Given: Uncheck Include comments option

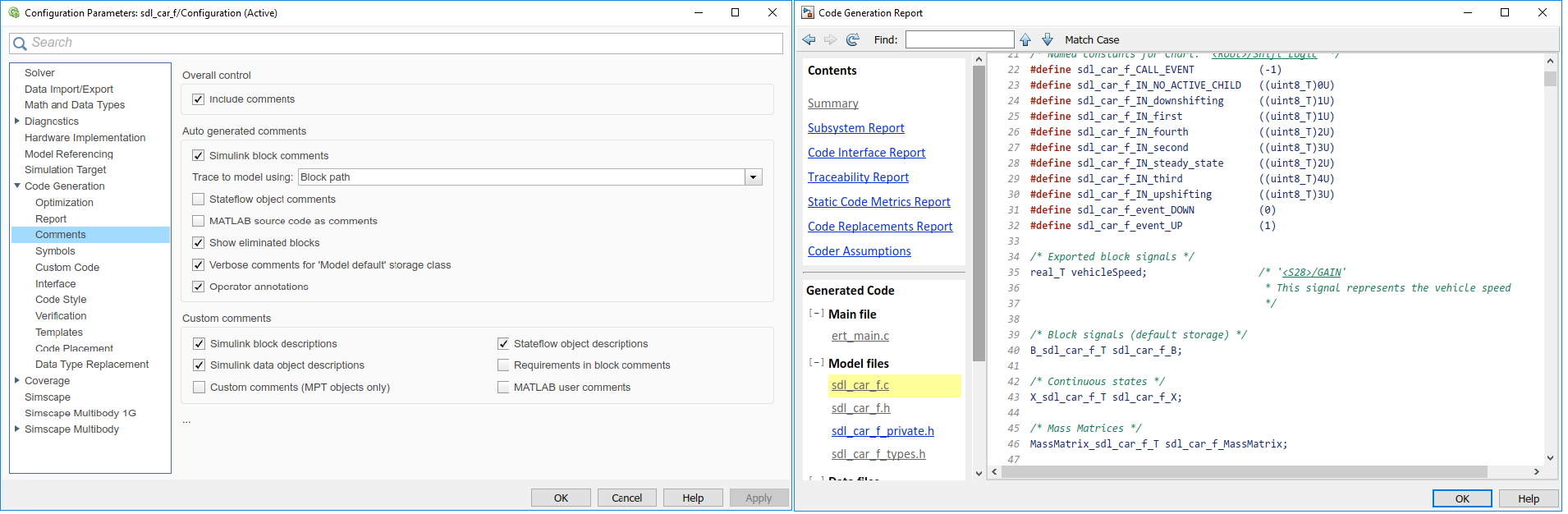Looking at the screenshot, I should [198, 99].
